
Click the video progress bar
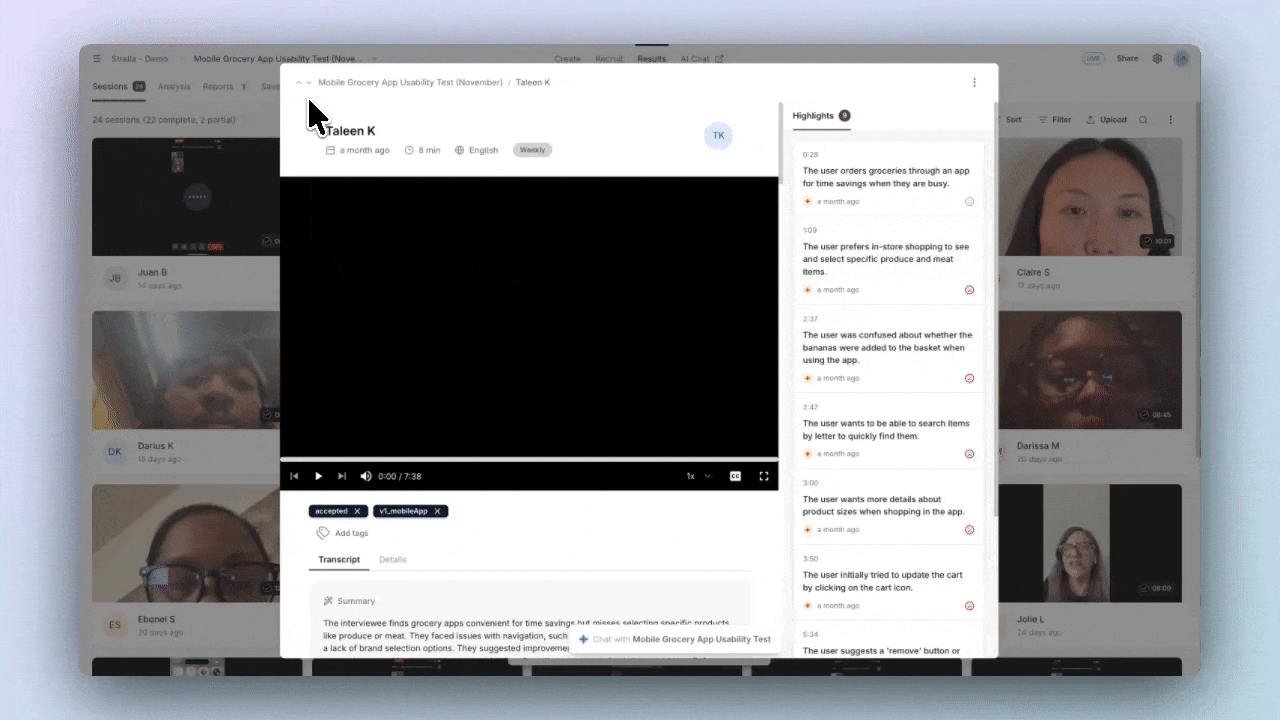coord(529,459)
